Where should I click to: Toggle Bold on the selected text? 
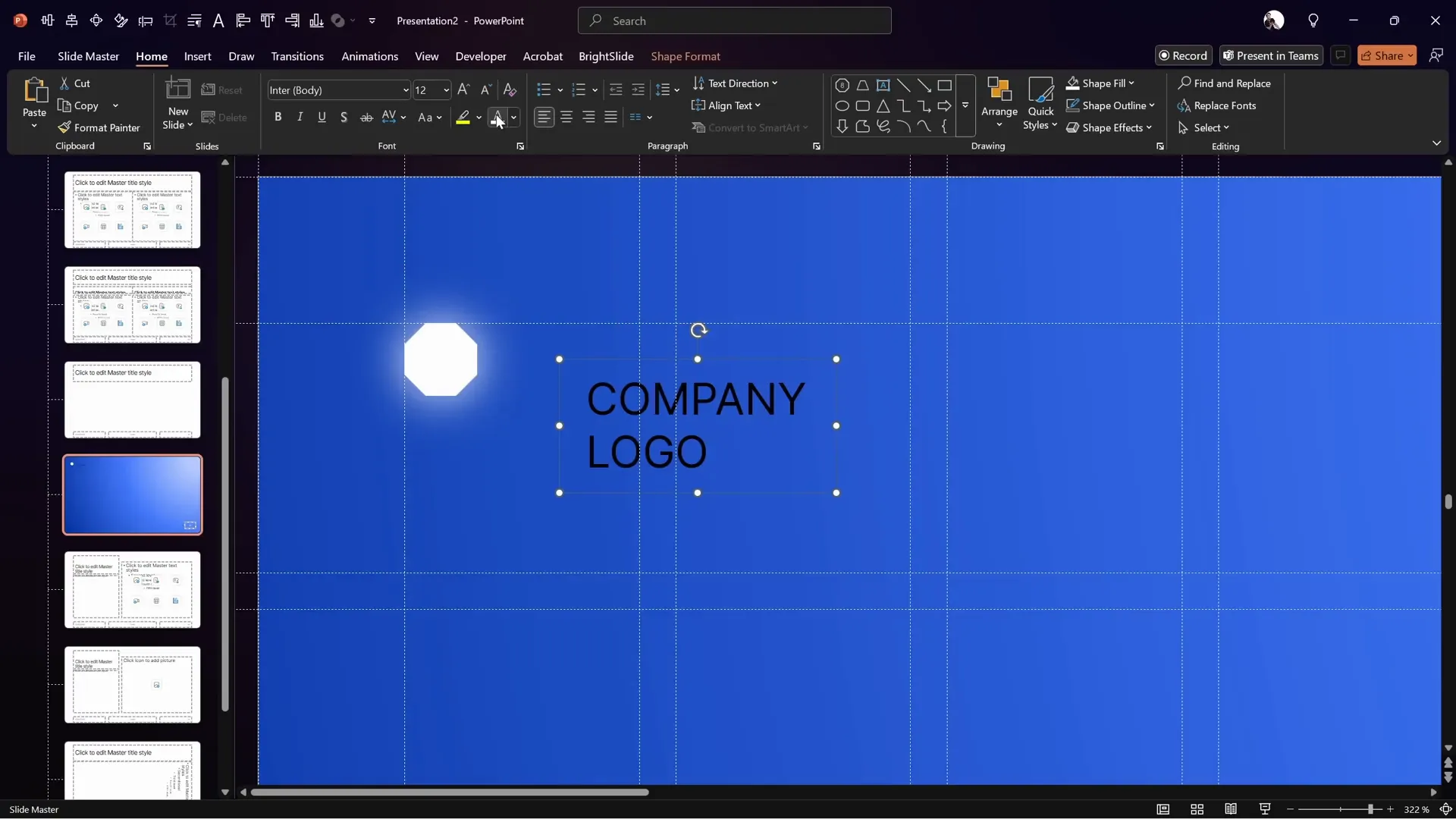[278, 118]
